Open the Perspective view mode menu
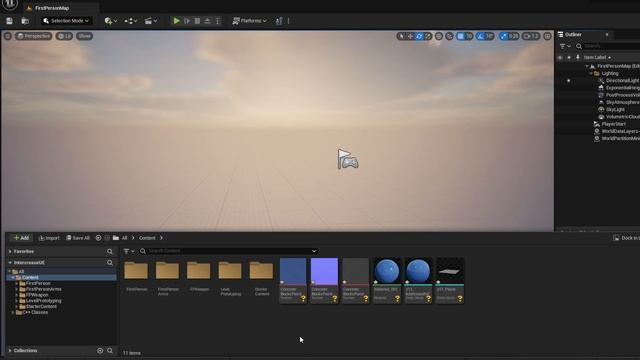640x360 pixels. click(34, 36)
